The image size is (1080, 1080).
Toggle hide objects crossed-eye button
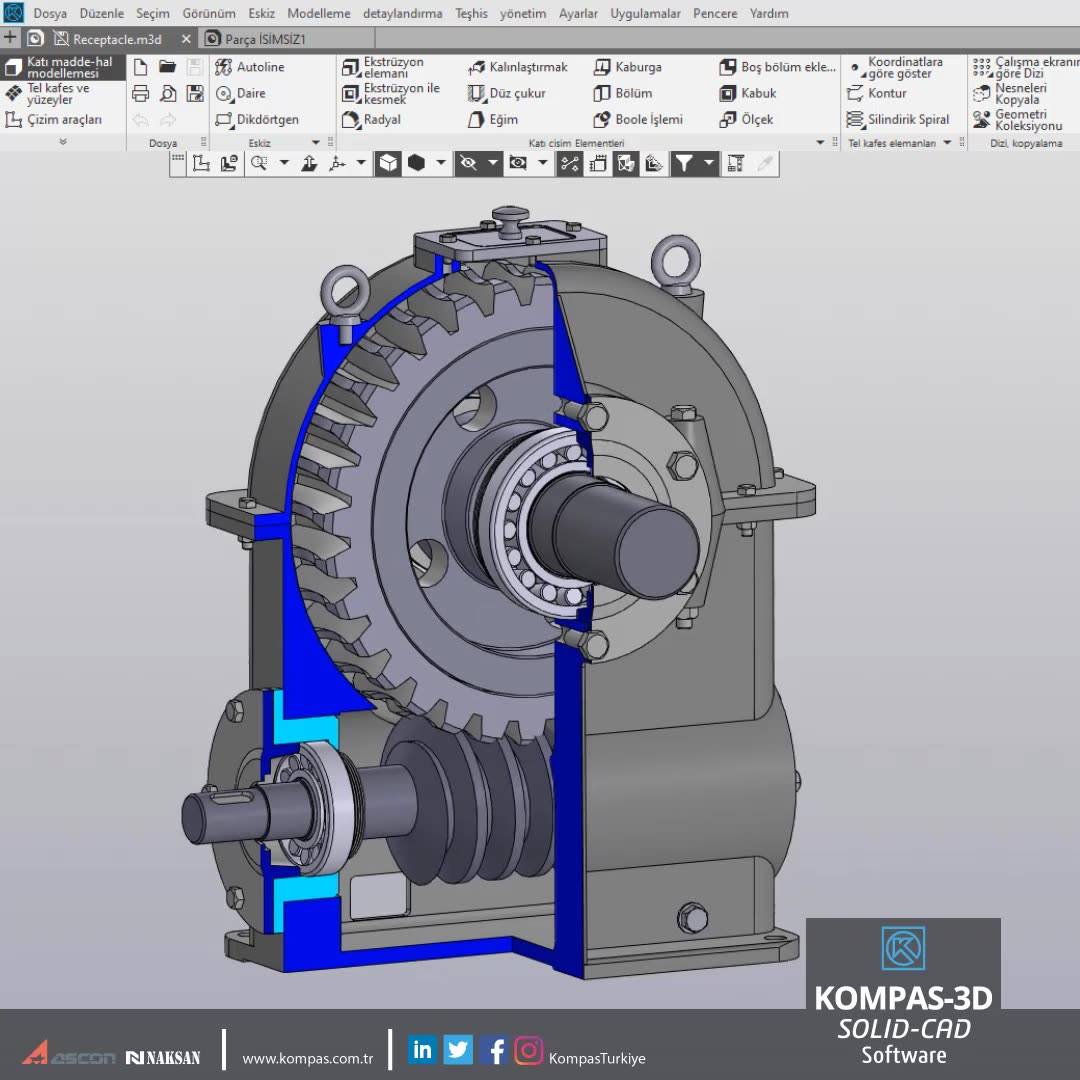[x=468, y=163]
